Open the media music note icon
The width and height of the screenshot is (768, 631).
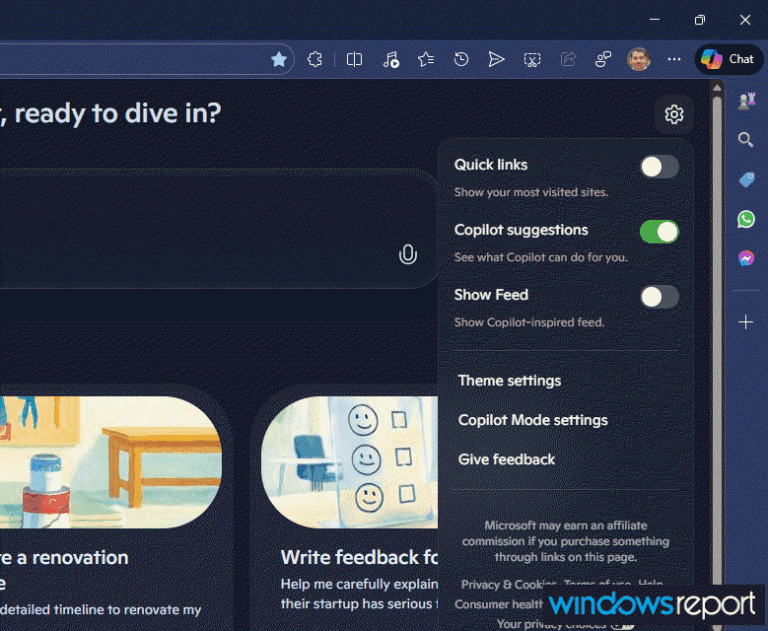point(390,60)
